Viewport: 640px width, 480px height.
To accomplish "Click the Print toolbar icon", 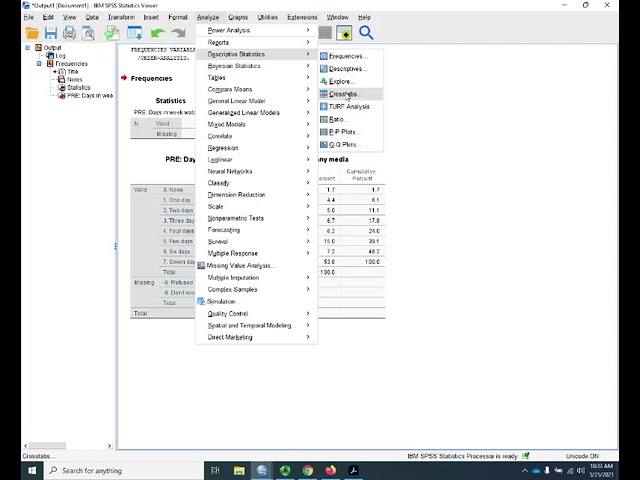I will 69,33.
